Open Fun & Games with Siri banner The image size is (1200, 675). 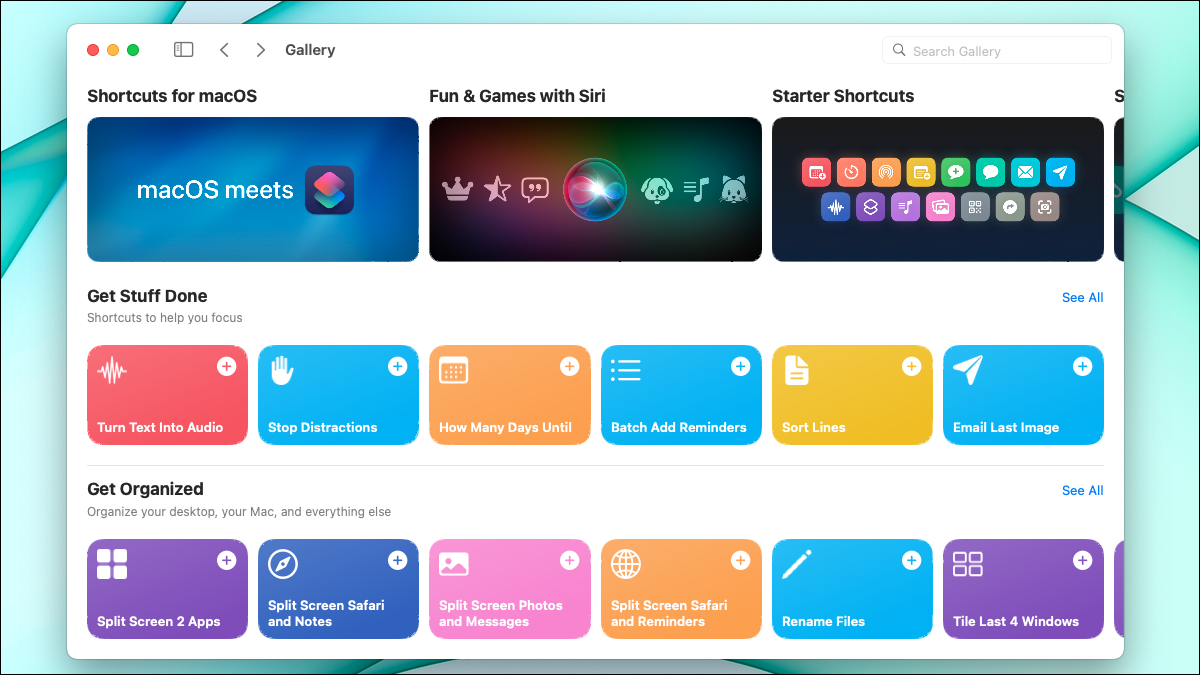[595, 190]
